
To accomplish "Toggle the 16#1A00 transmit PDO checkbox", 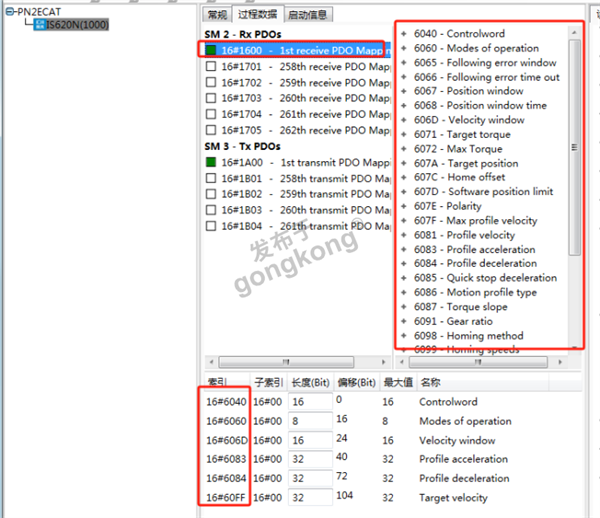I will [x=211, y=162].
